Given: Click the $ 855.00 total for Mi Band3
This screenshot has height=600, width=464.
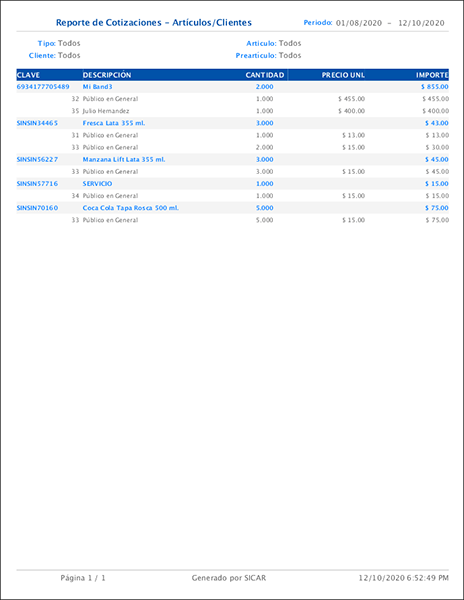Looking at the screenshot, I should coord(435,87).
